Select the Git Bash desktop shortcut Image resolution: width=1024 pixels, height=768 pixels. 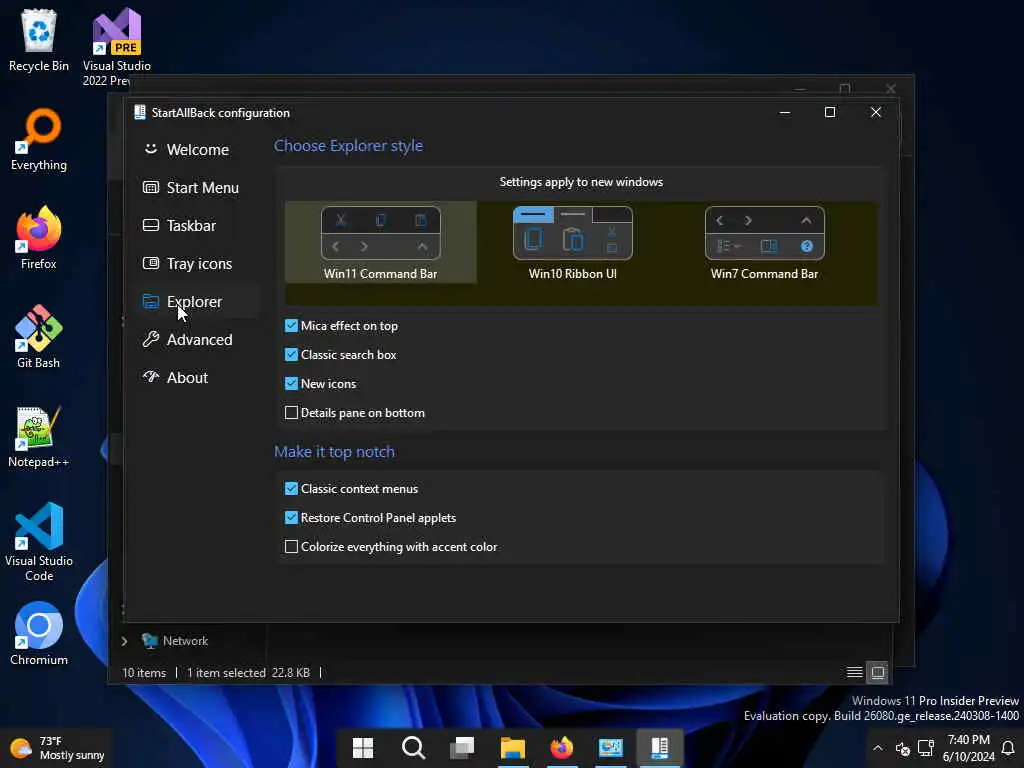pos(39,337)
